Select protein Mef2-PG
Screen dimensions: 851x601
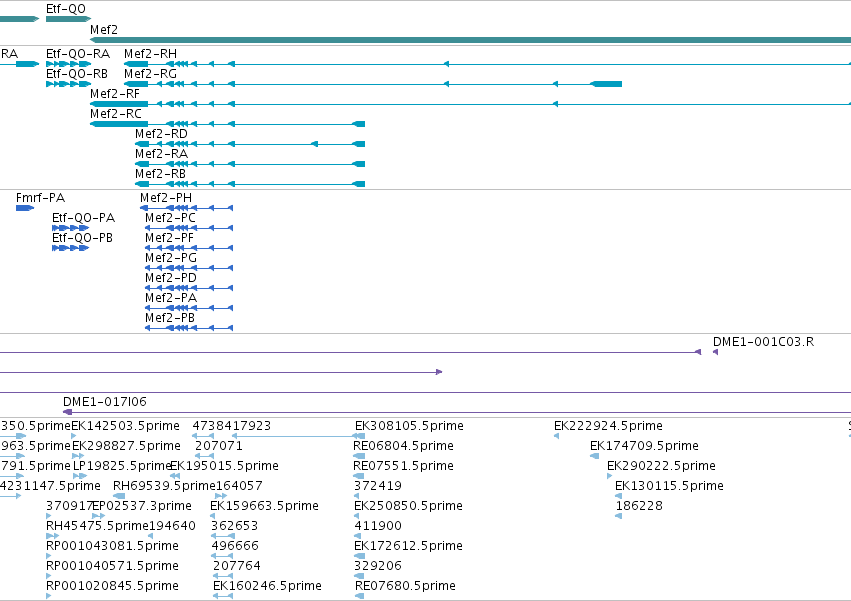pos(189,268)
